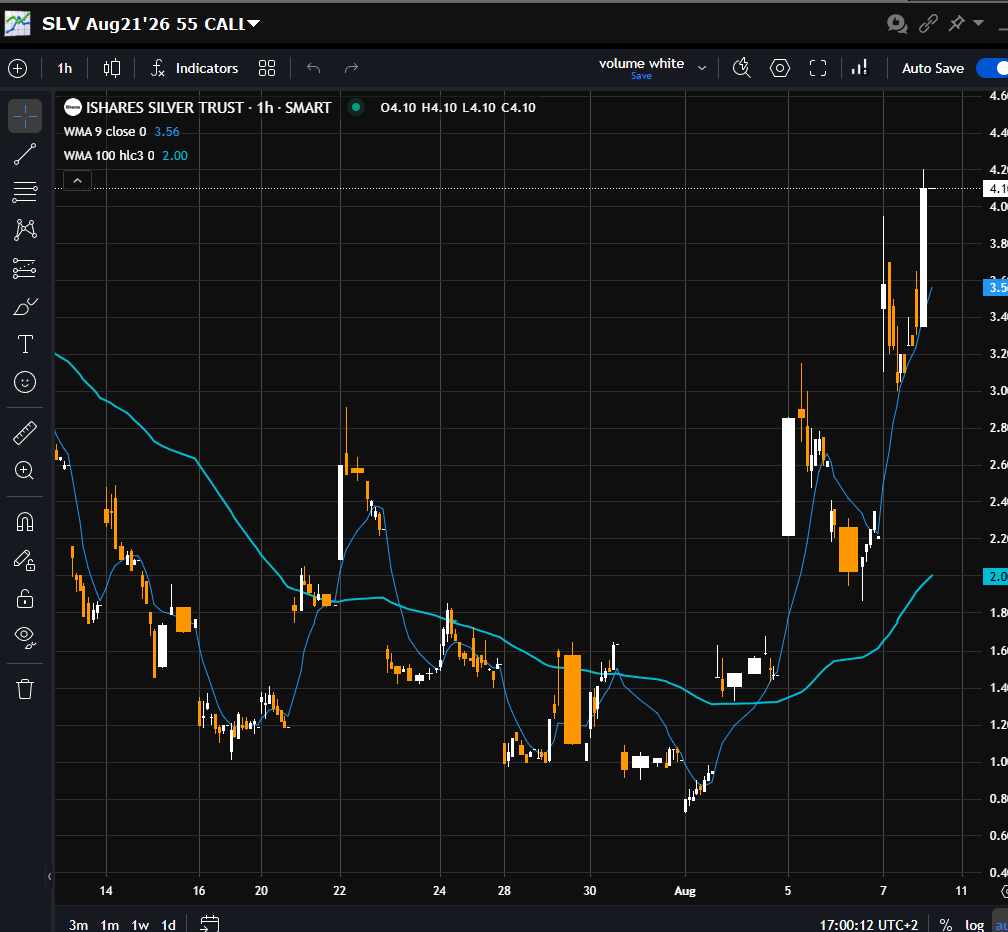This screenshot has width=1008, height=932.
Task: Select the brush drawing tool
Action: [x=24, y=307]
